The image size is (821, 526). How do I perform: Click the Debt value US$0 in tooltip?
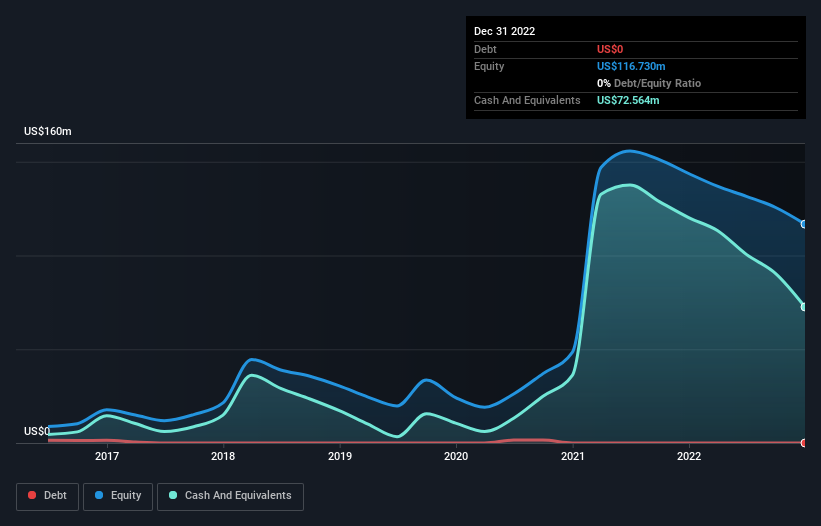pos(610,49)
